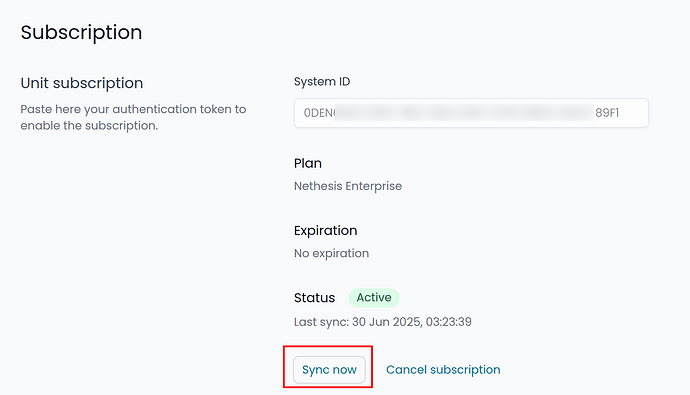This screenshot has height=395, width=690.
Task: Focus the System ID input field
Action: coord(471,113)
